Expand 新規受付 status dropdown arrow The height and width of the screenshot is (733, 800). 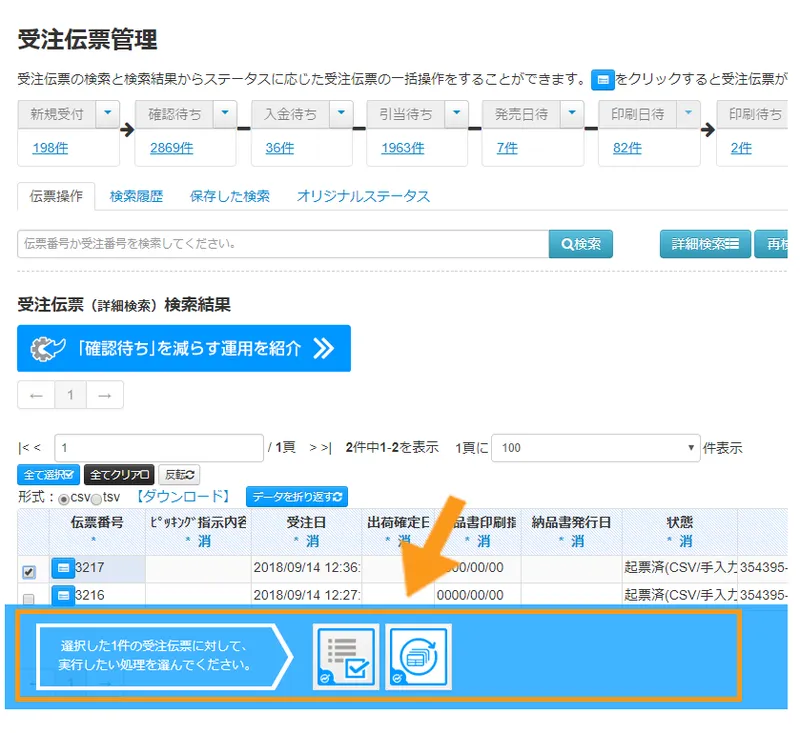tap(108, 113)
